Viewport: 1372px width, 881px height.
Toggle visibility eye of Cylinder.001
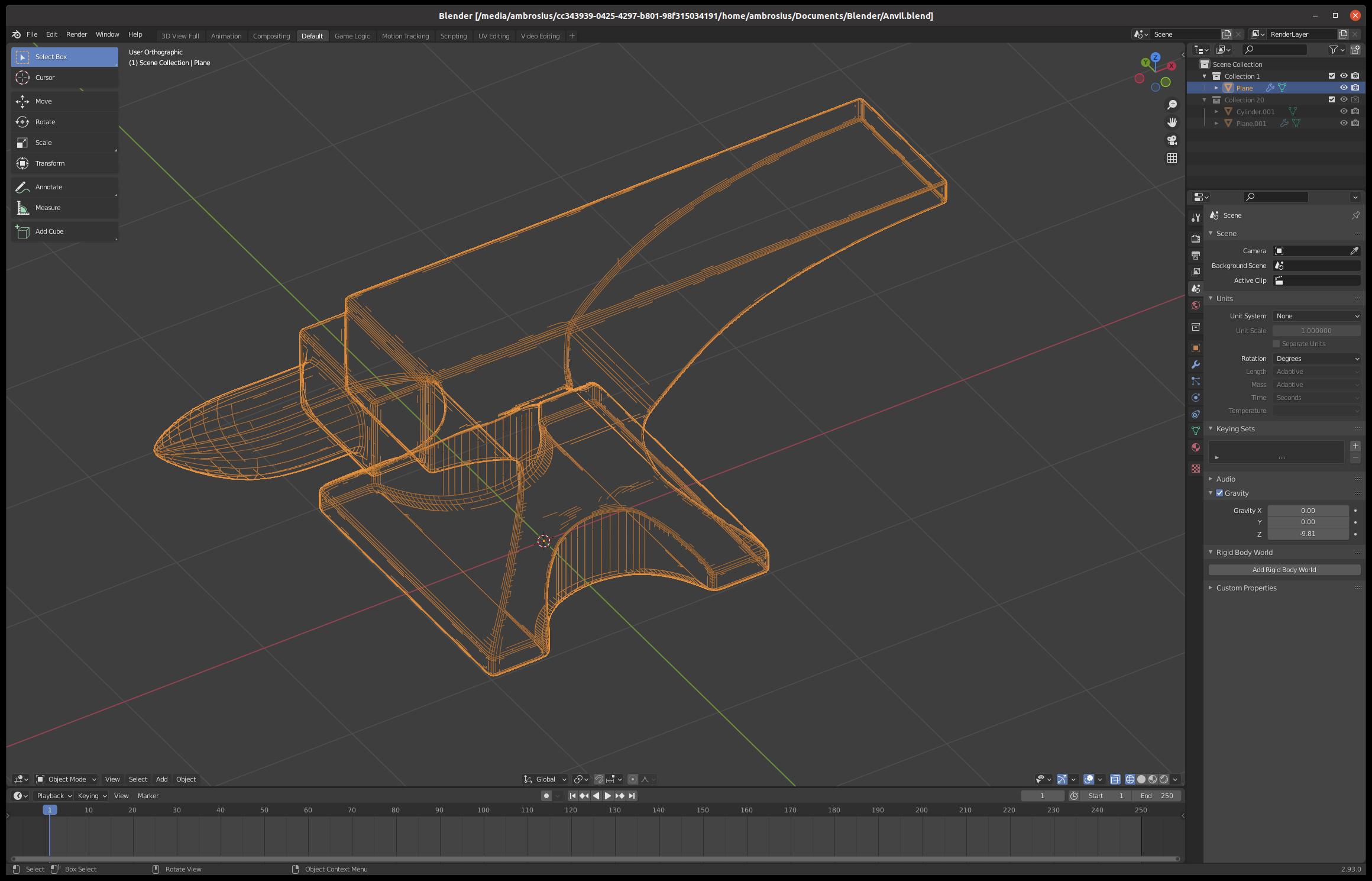point(1344,111)
